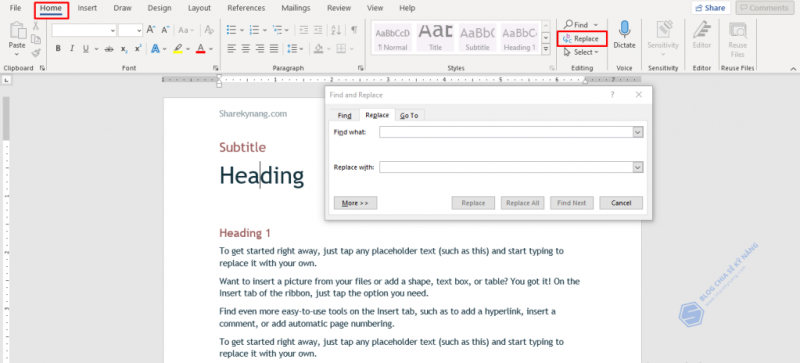
Task: Toggle Bold formatting
Action: click(x=58, y=49)
